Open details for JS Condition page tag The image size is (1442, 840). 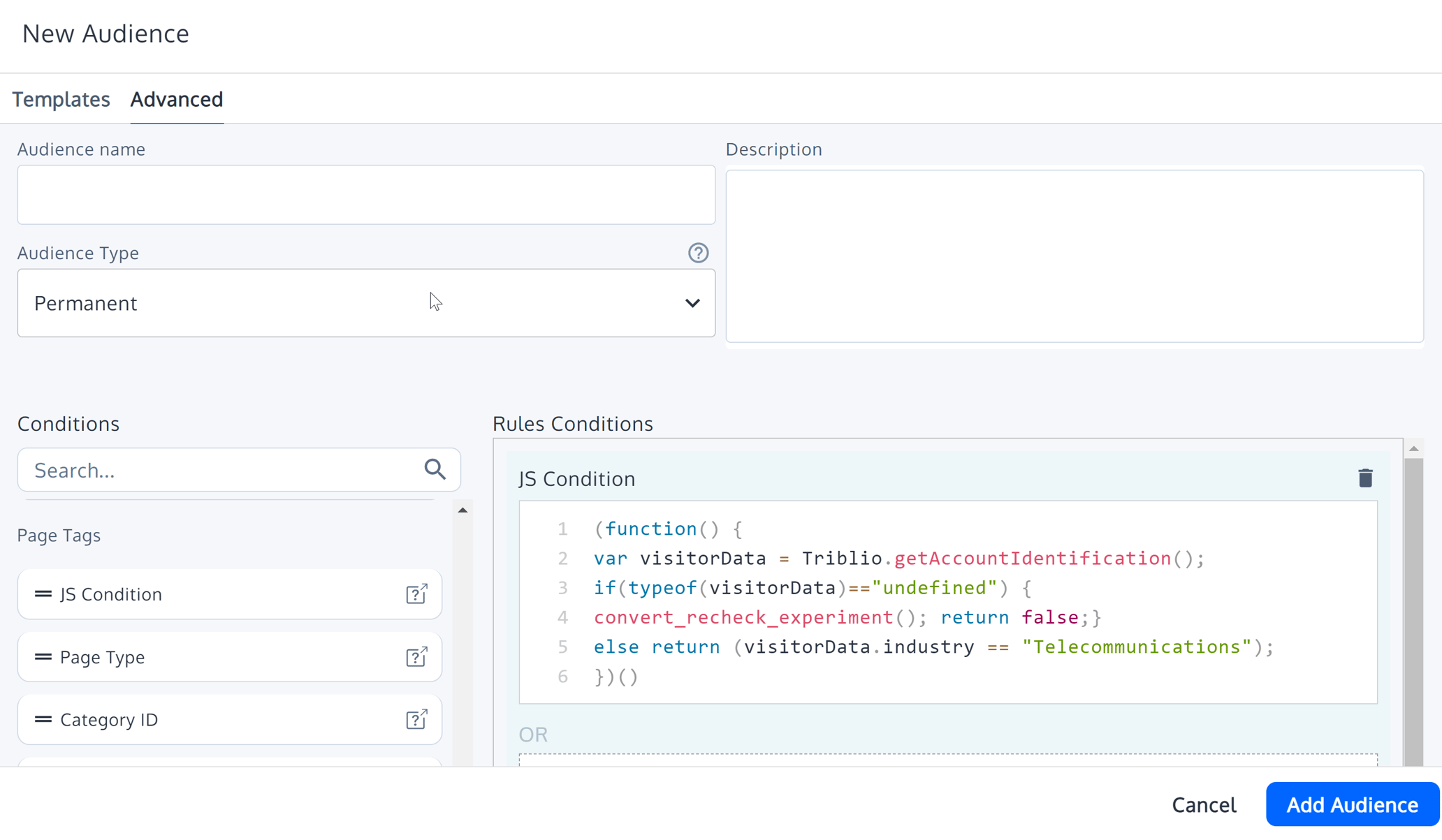pos(416,594)
